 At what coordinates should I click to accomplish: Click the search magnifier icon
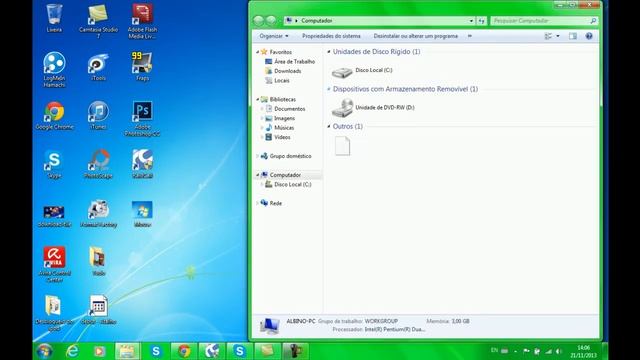[x=593, y=20]
